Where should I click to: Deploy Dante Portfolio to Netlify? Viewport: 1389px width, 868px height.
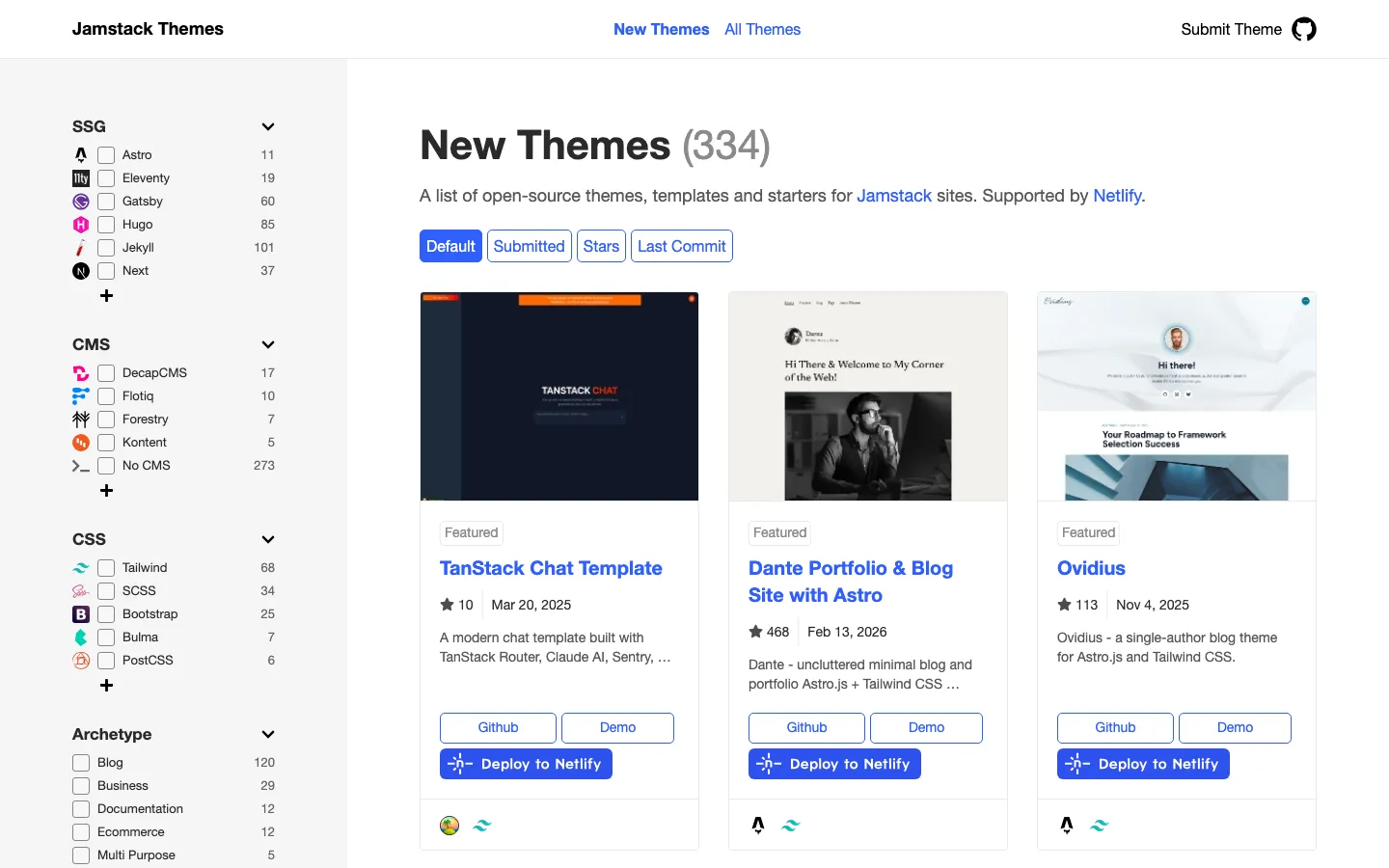click(834, 764)
